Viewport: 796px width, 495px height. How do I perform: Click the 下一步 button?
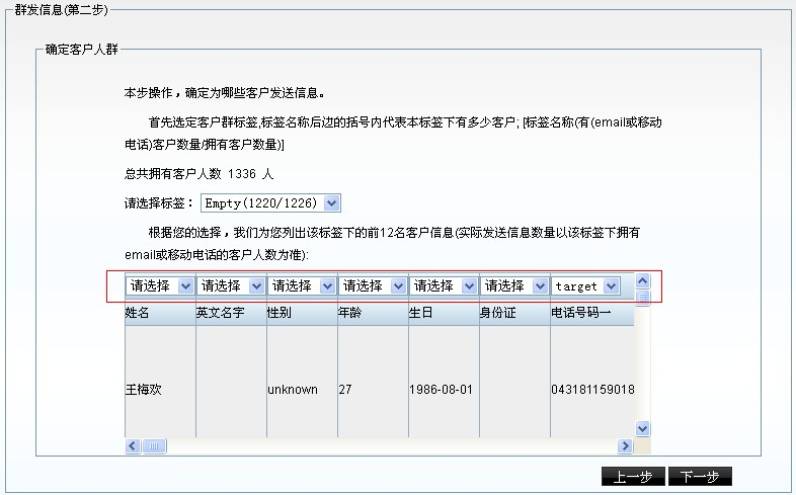[699, 477]
